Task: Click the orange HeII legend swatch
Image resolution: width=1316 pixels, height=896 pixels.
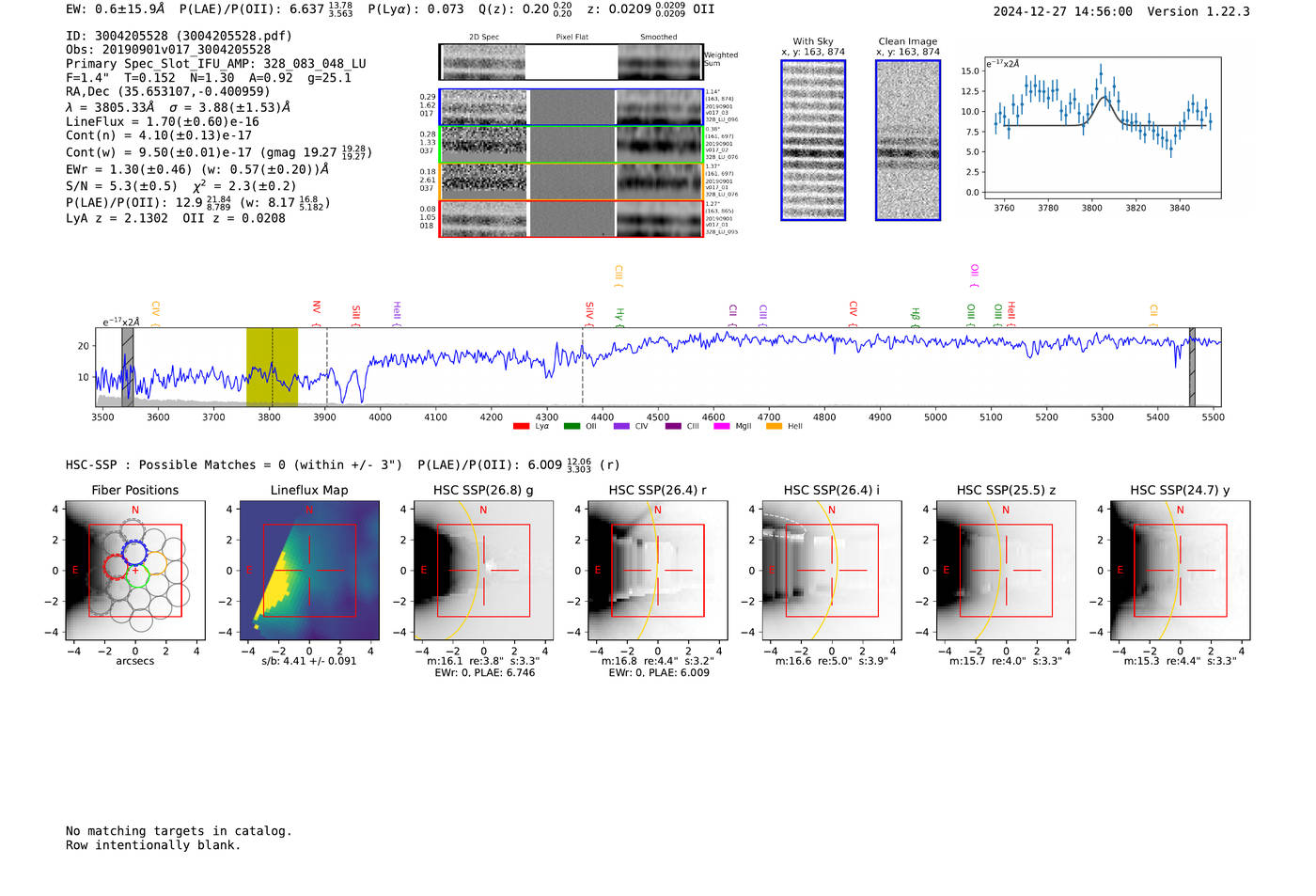Action: [774, 427]
